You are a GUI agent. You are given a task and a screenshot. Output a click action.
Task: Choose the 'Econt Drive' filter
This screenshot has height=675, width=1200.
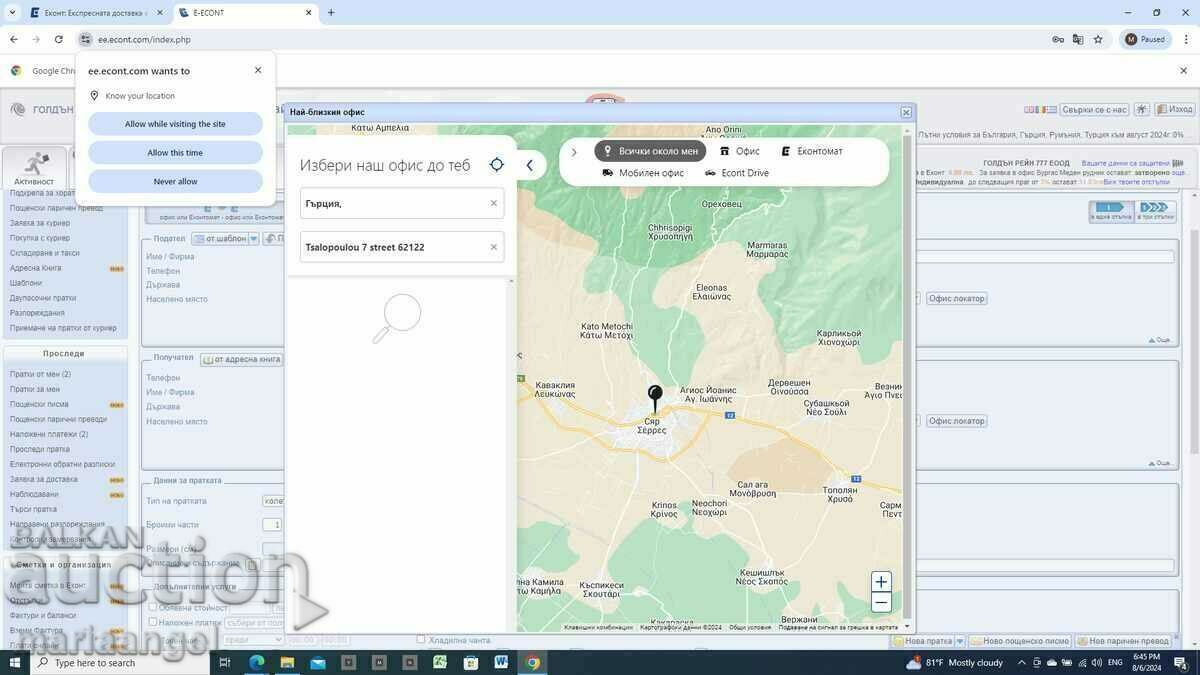coord(737,173)
